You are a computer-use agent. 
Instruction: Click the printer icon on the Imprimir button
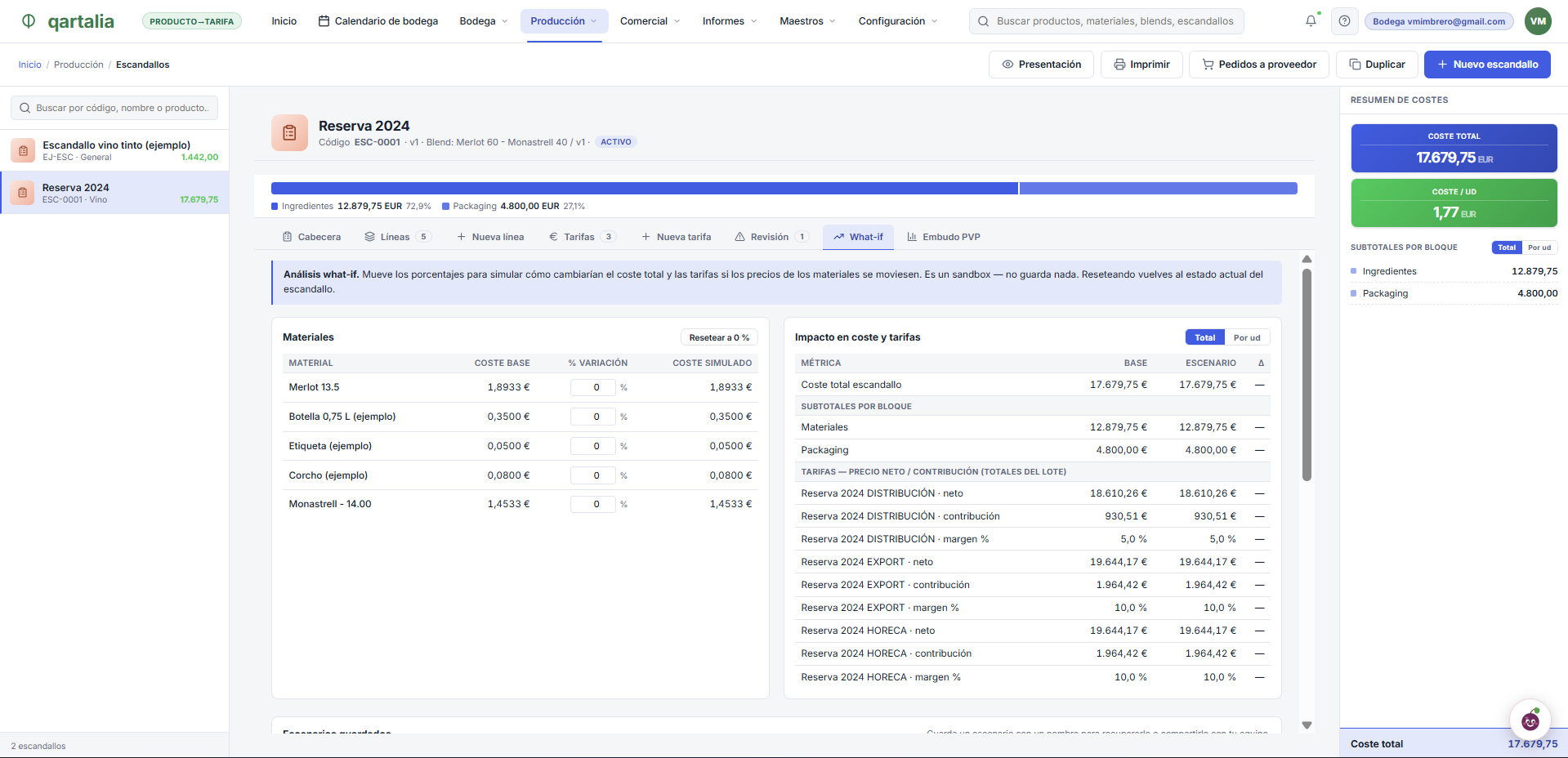click(x=1119, y=65)
